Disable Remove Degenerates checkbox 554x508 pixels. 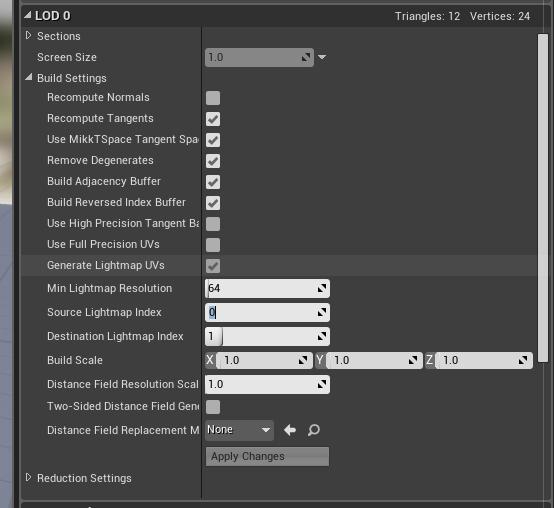click(213, 161)
